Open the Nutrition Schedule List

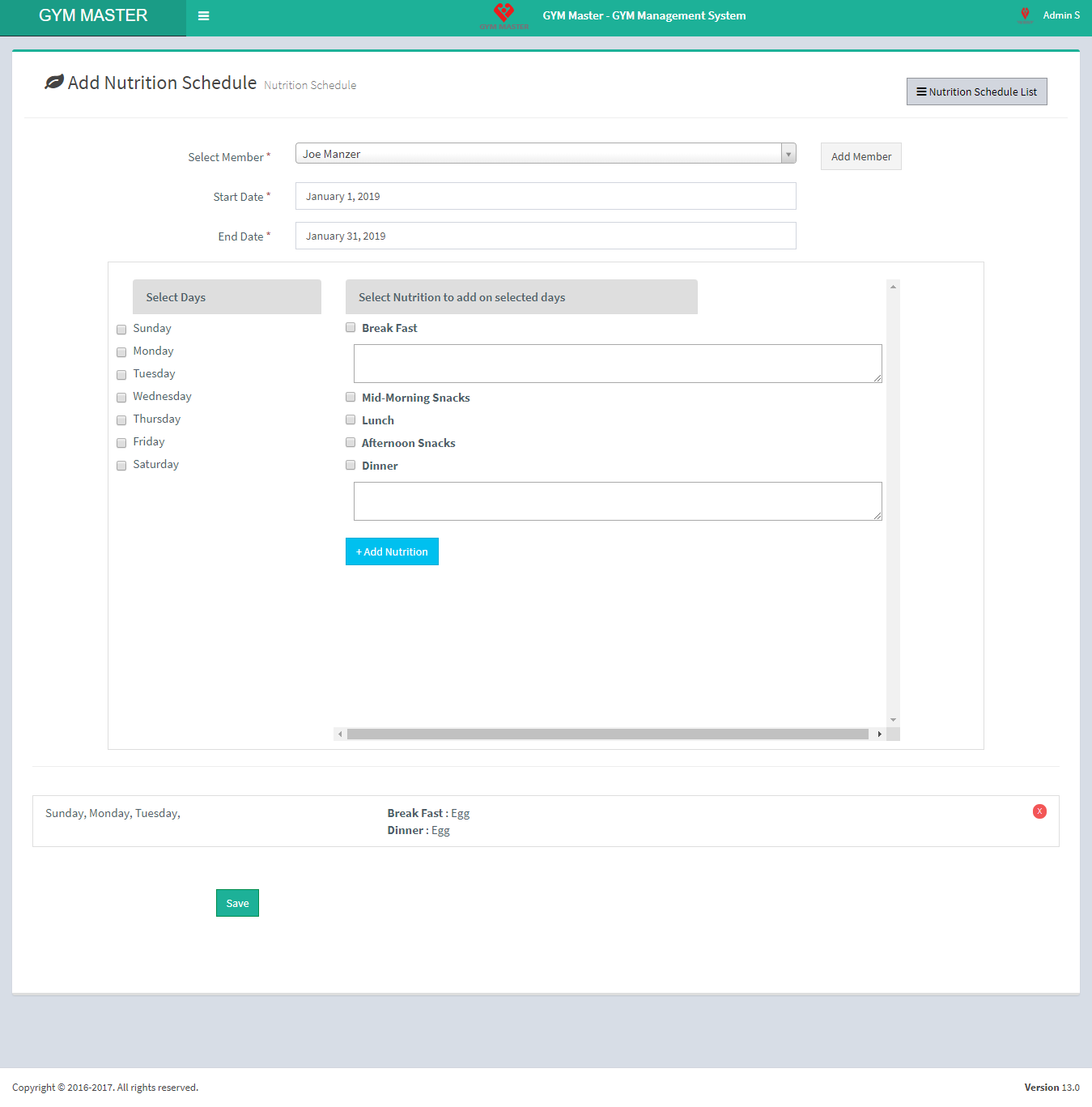click(x=976, y=92)
